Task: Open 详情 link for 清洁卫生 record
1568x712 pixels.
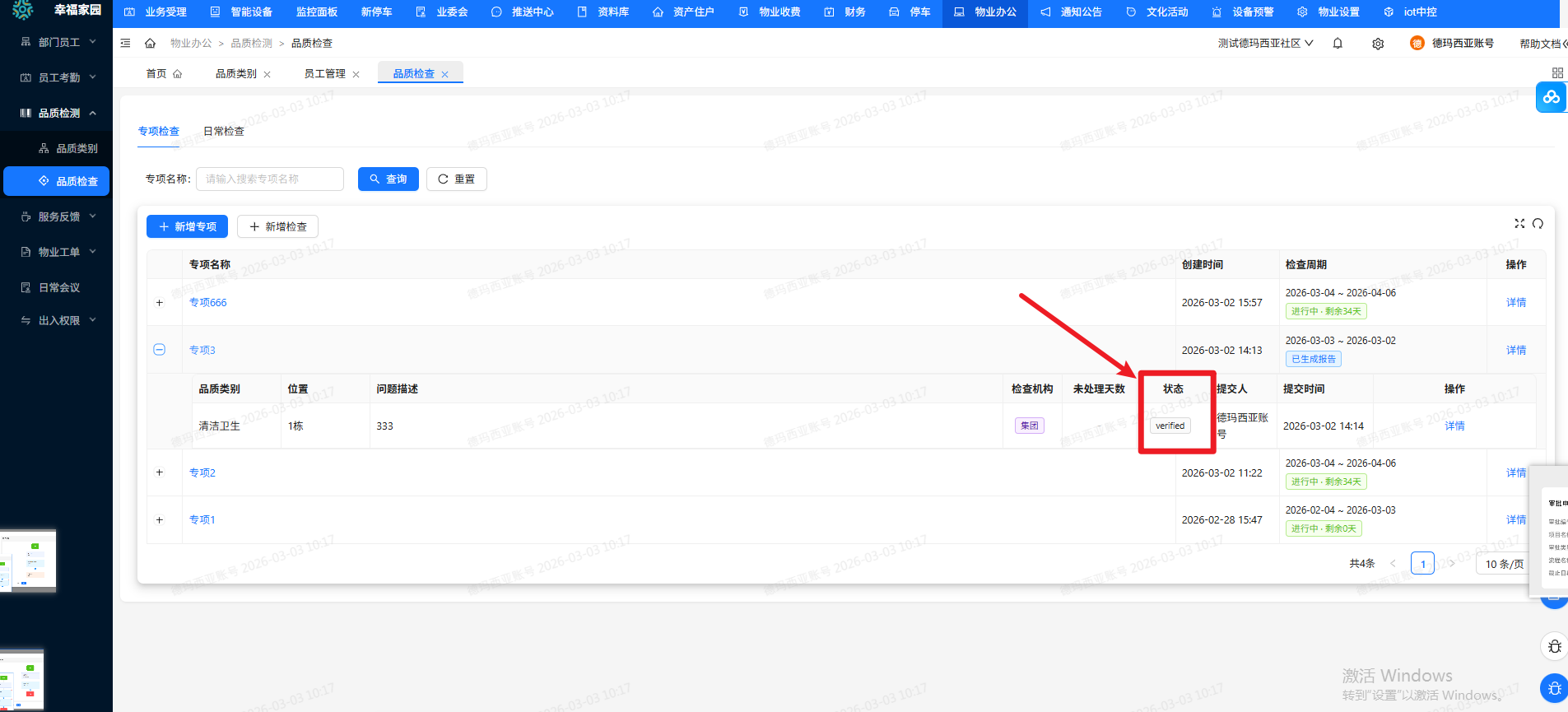Action: (x=1454, y=426)
